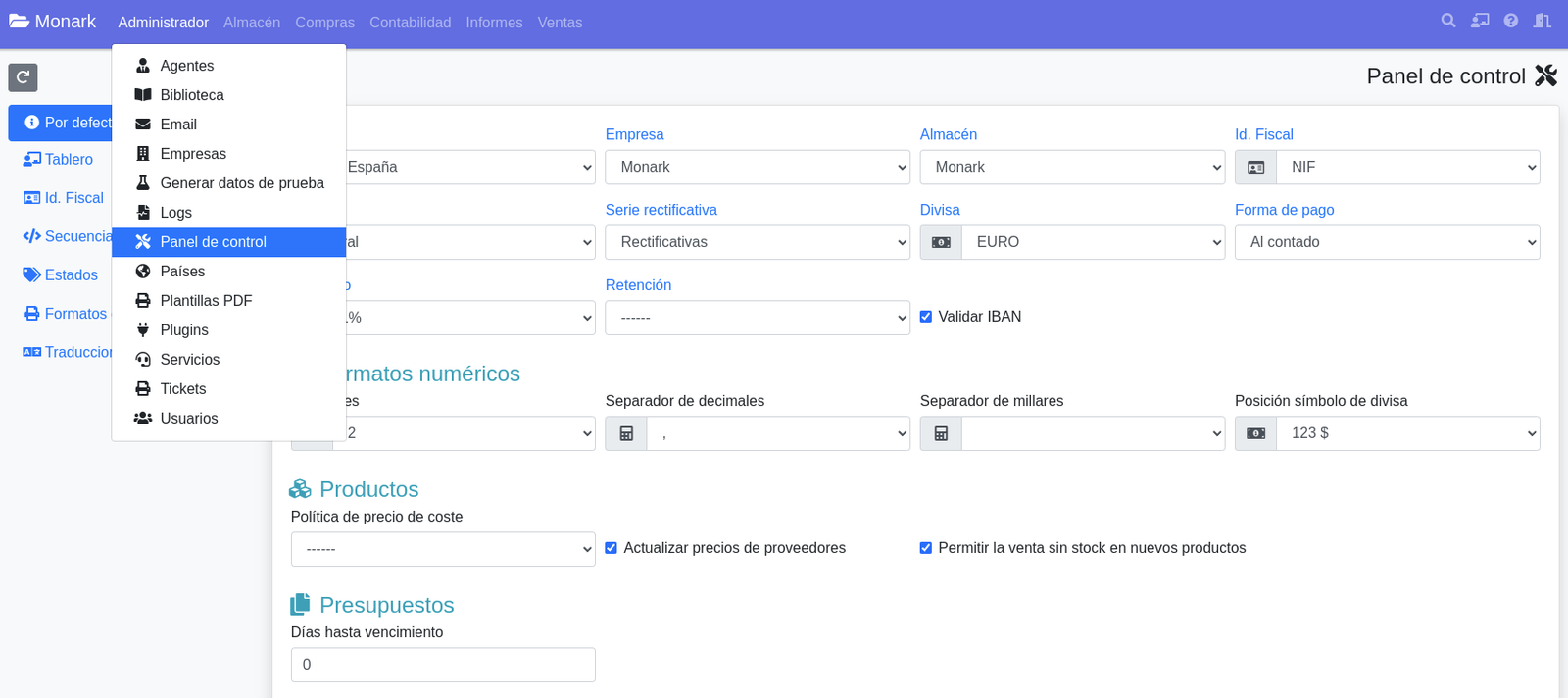Follow the Serie rectificativa label link
1568x698 pixels.
(661, 210)
